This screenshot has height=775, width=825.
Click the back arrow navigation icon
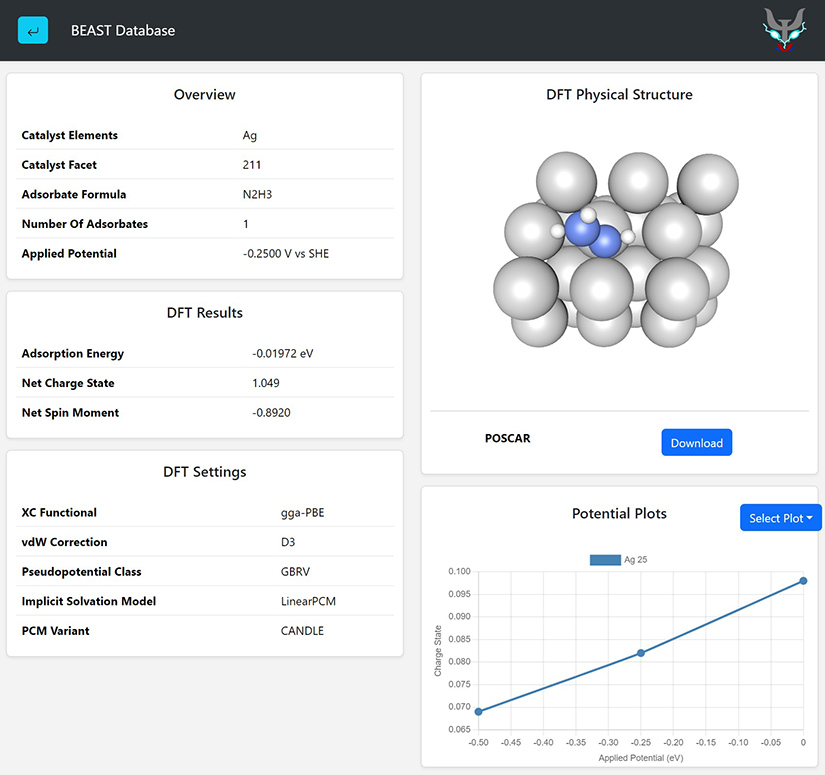[x=32, y=30]
